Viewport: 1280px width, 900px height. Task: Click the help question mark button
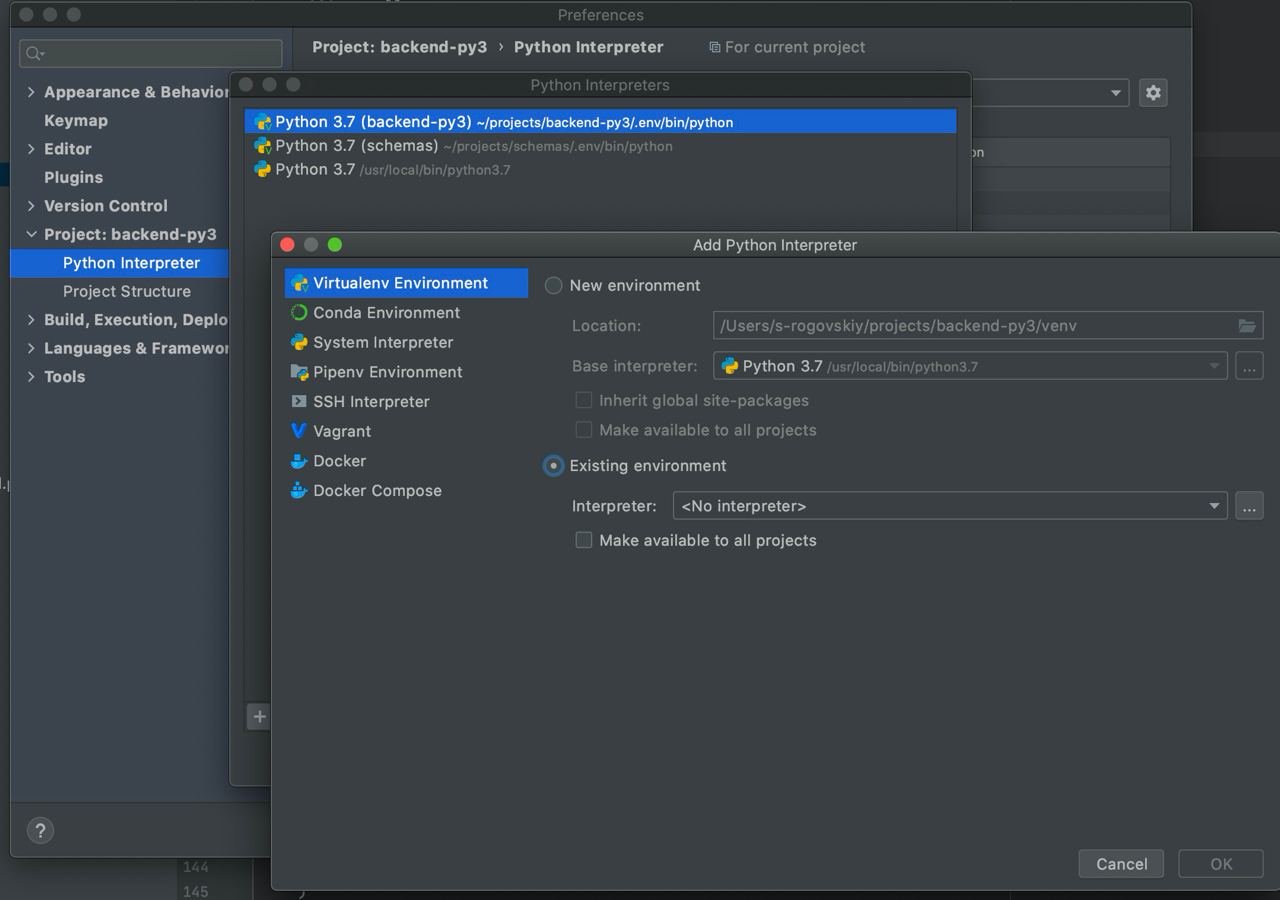tap(40, 831)
